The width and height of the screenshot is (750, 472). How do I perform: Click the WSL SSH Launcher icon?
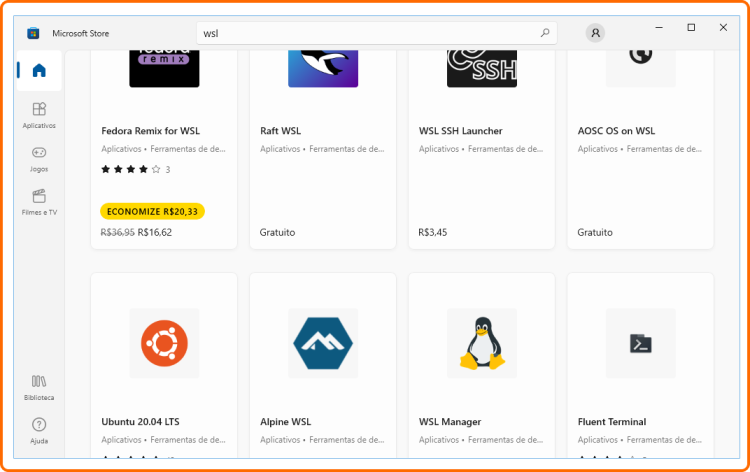(x=482, y=68)
